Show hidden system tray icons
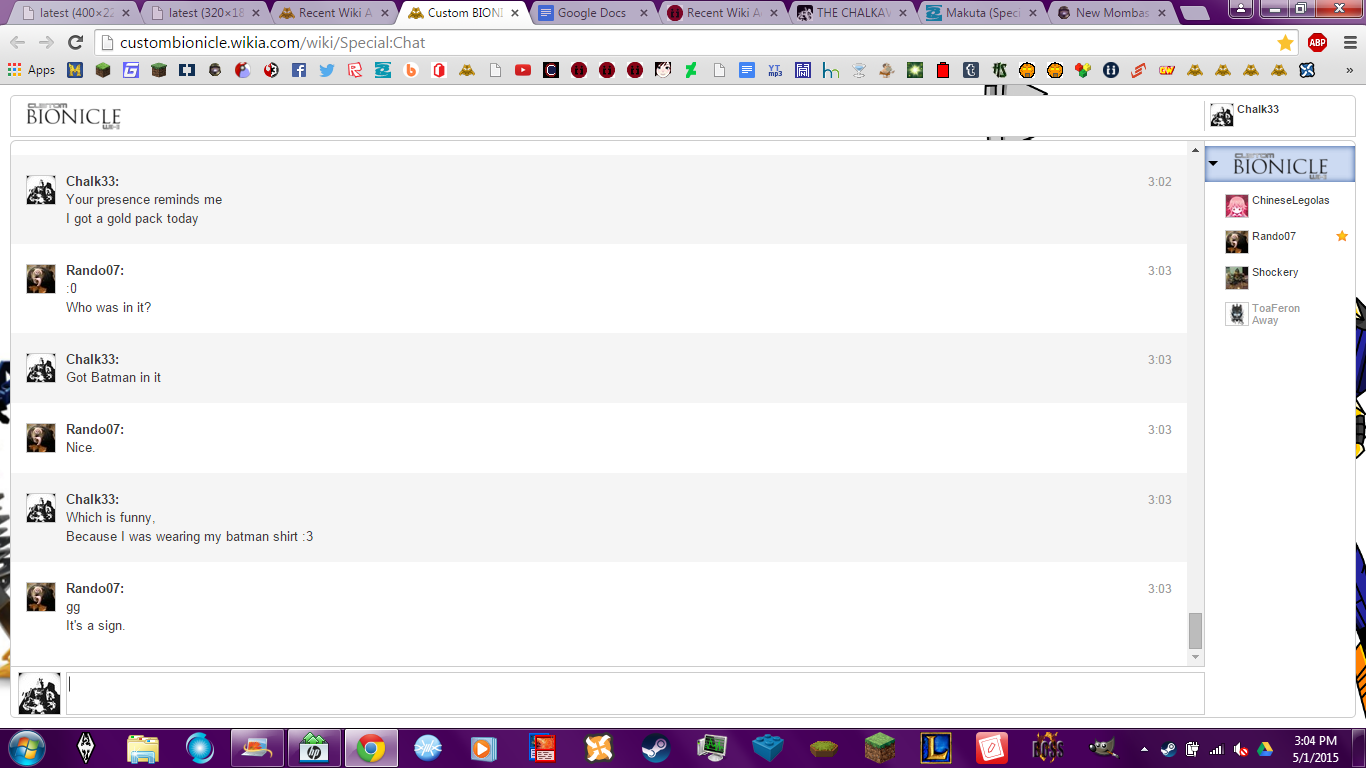This screenshot has width=1366, height=768. 1144,748
